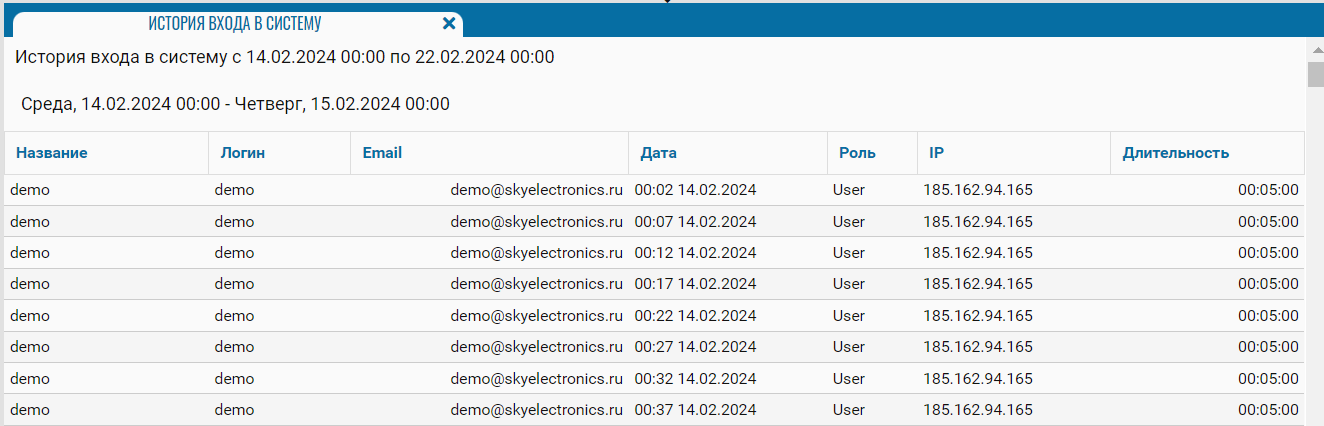This screenshot has height=426, width=1324.
Task: Click the report period heading text
Action: pos(285,57)
